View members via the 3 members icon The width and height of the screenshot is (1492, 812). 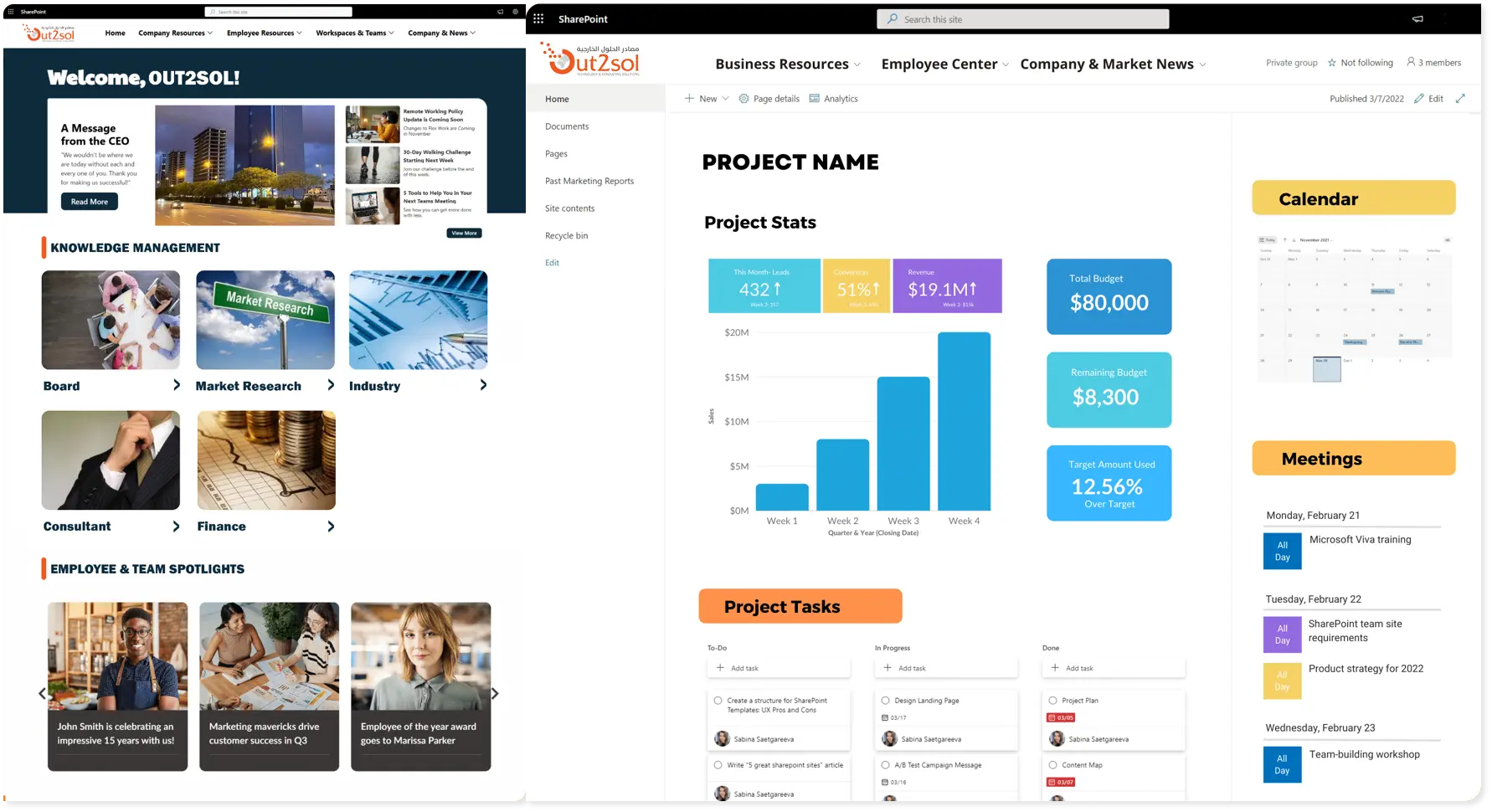1434,62
